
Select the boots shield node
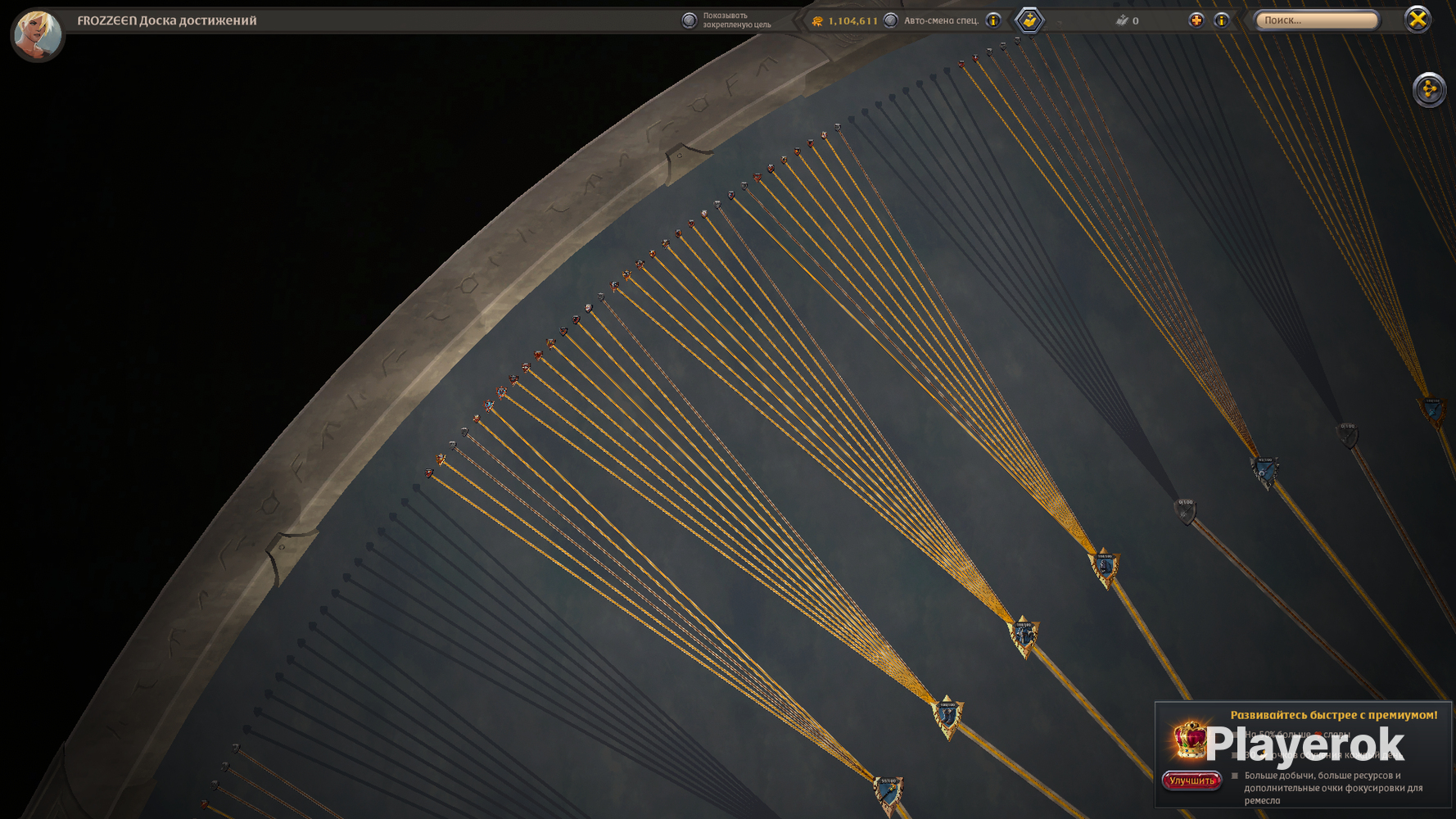click(947, 717)
